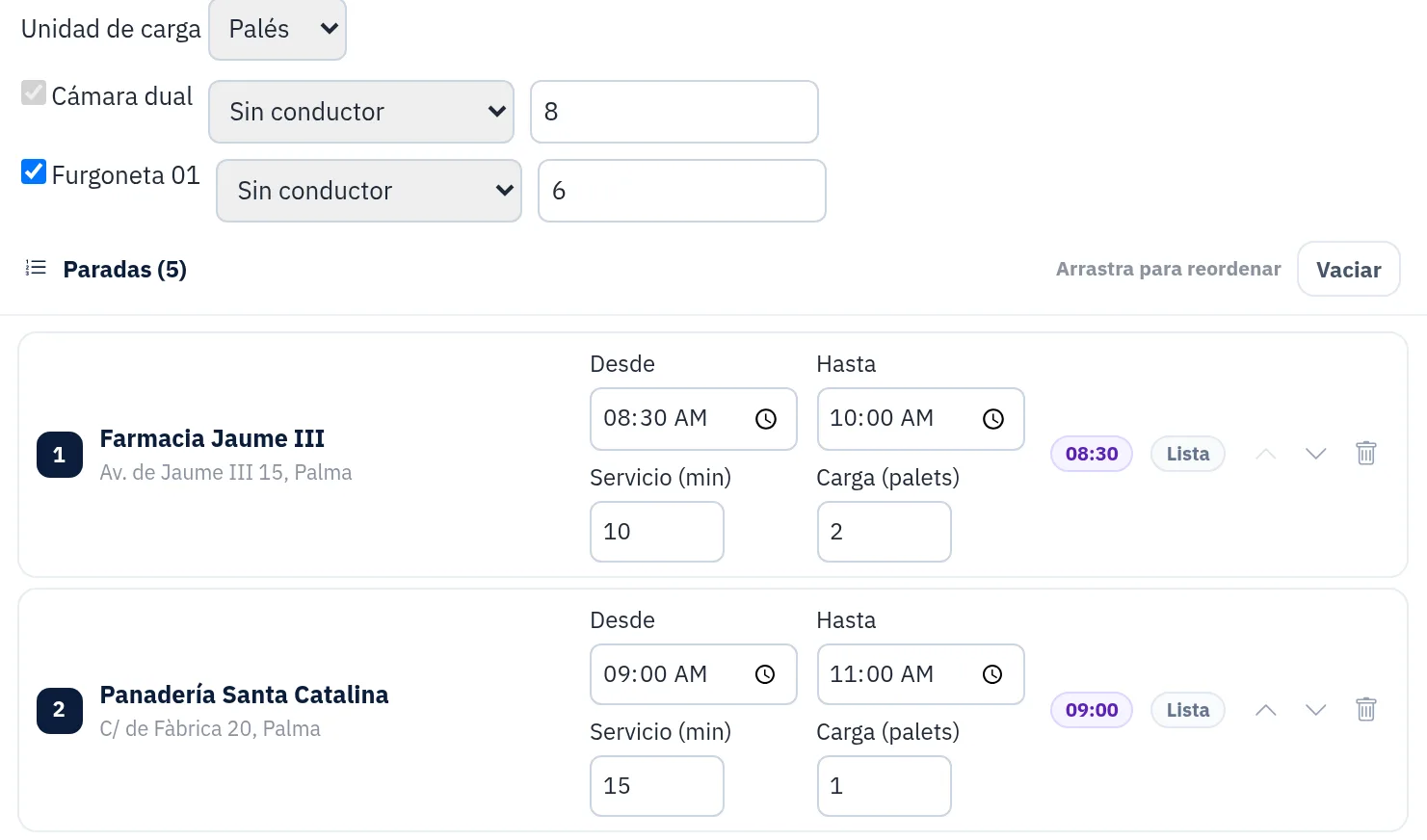Click Lista badge on Farmacia Jaume III
This screenshot has height=840, width=1427.
(1188, 454)
